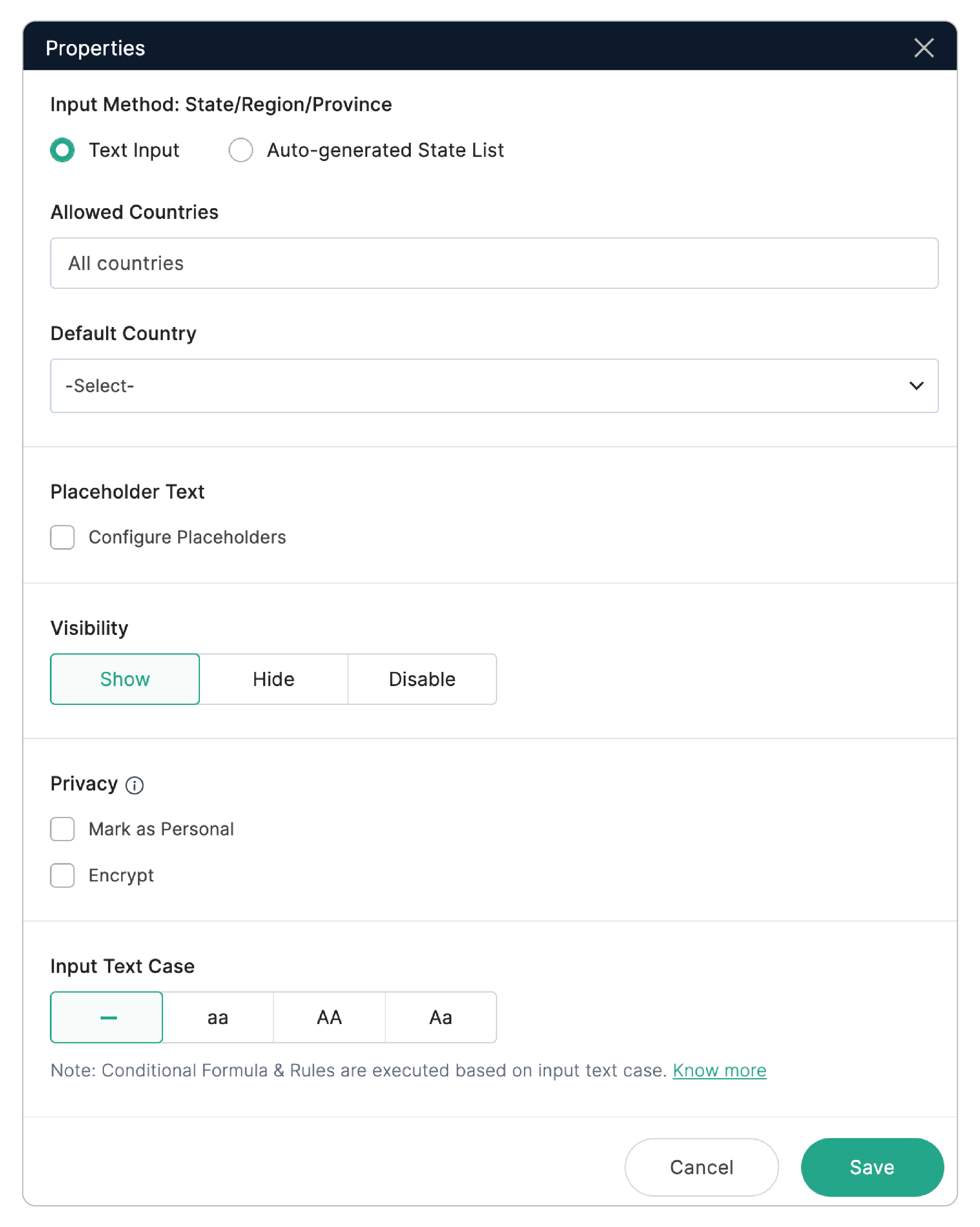This screenshot has width=980, height=1227.
Task: Choose lowercase 'aa' text case
Action: coord(218,1018)
